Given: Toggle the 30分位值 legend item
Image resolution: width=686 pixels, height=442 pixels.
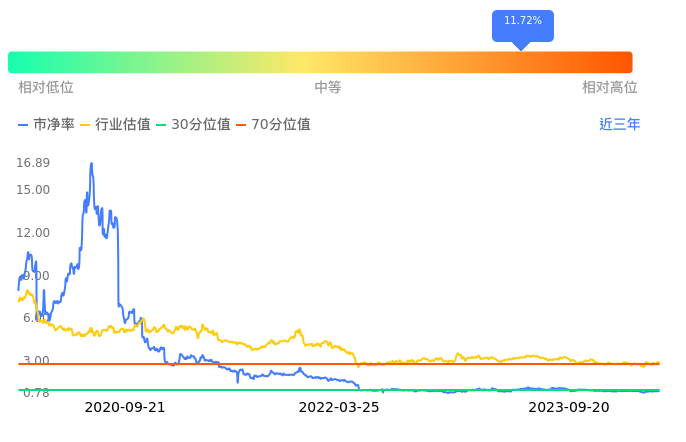Looking at the screenshot, I should pos(194,125).
